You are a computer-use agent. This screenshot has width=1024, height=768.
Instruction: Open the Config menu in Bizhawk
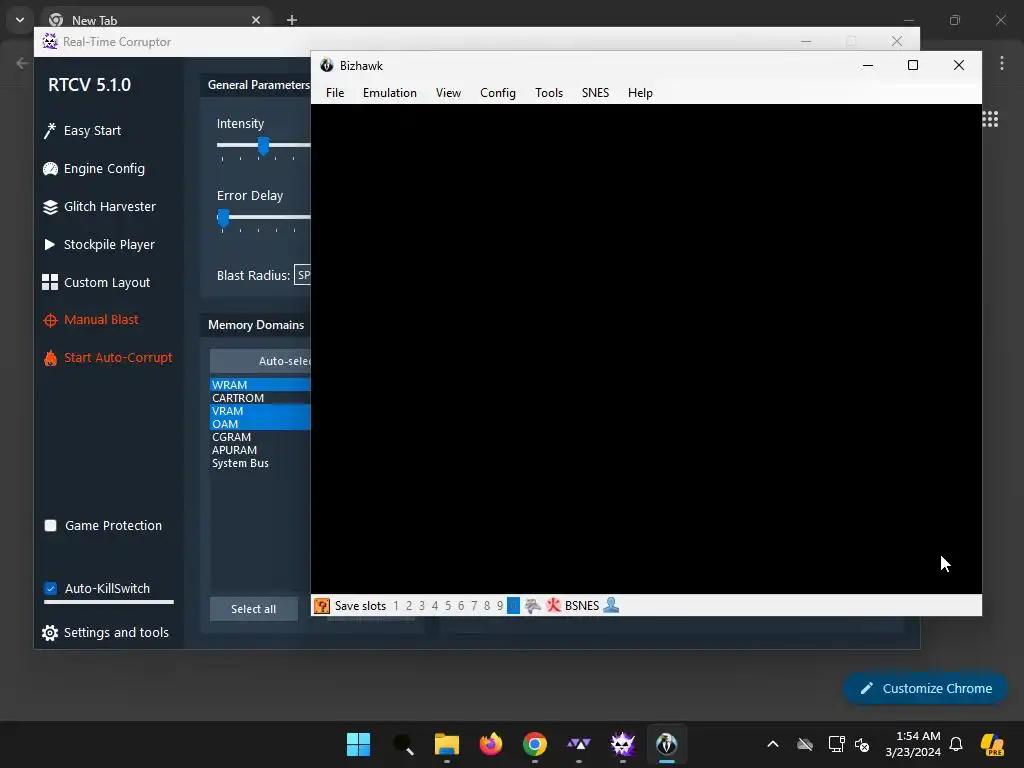(x=498, y=93)
